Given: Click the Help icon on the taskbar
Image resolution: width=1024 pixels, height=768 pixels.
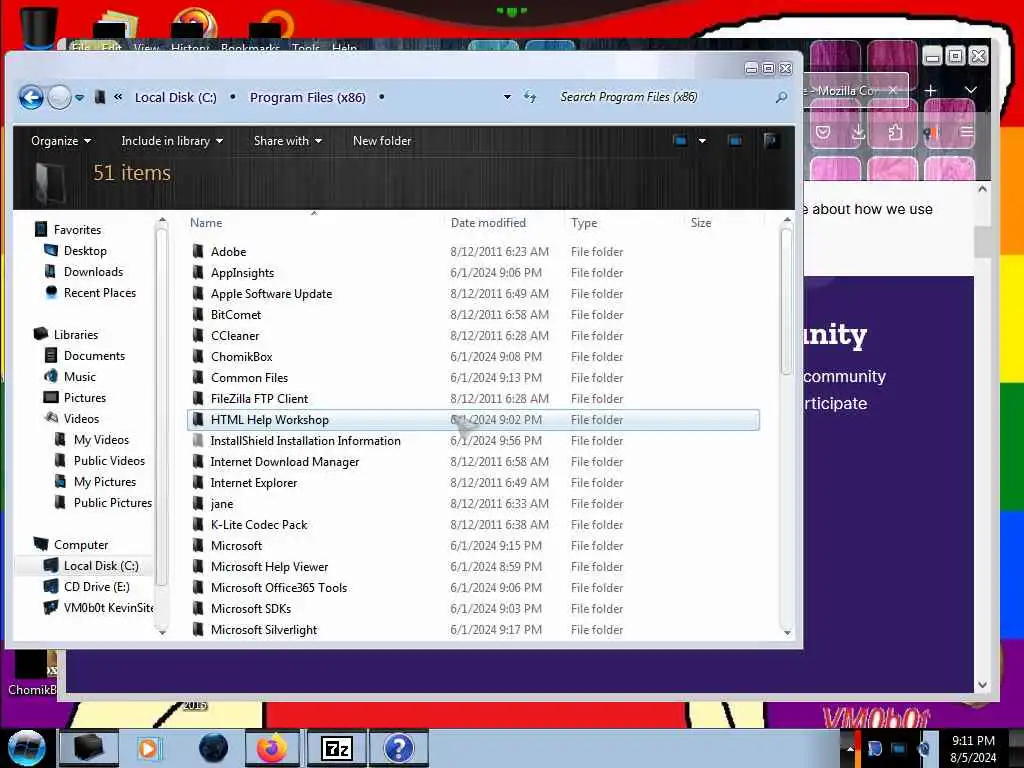Looking at the screenshot, I should pos(399,748).
